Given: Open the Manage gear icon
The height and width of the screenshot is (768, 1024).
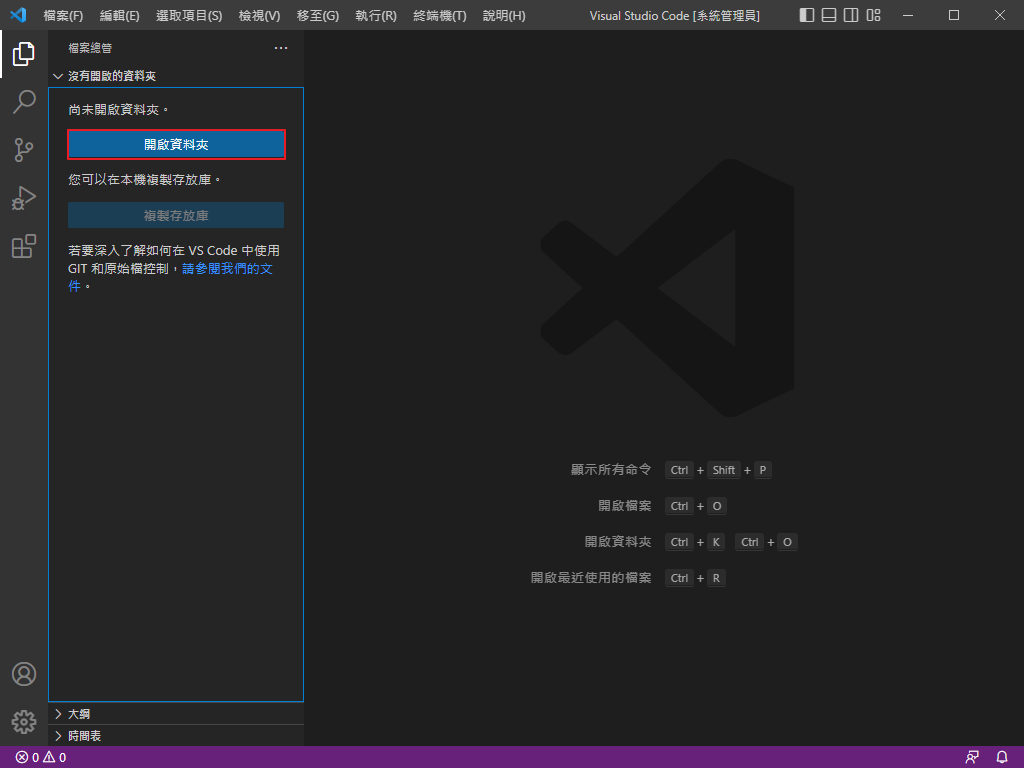Looking at the screenshot, I should click(x=24, y=721).
